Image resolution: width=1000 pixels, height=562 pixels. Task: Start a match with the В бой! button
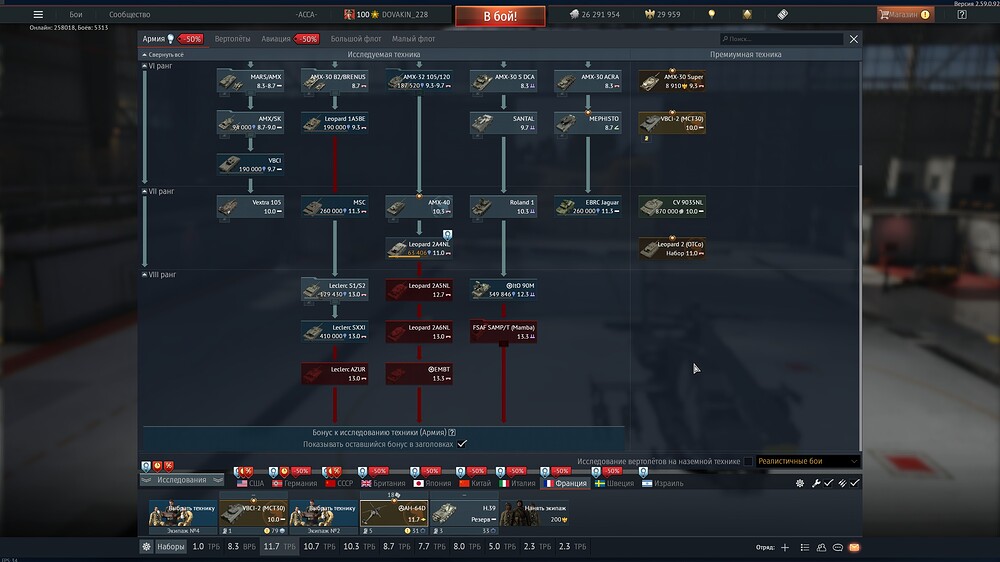pyautogui.click(x=500, y=16)
